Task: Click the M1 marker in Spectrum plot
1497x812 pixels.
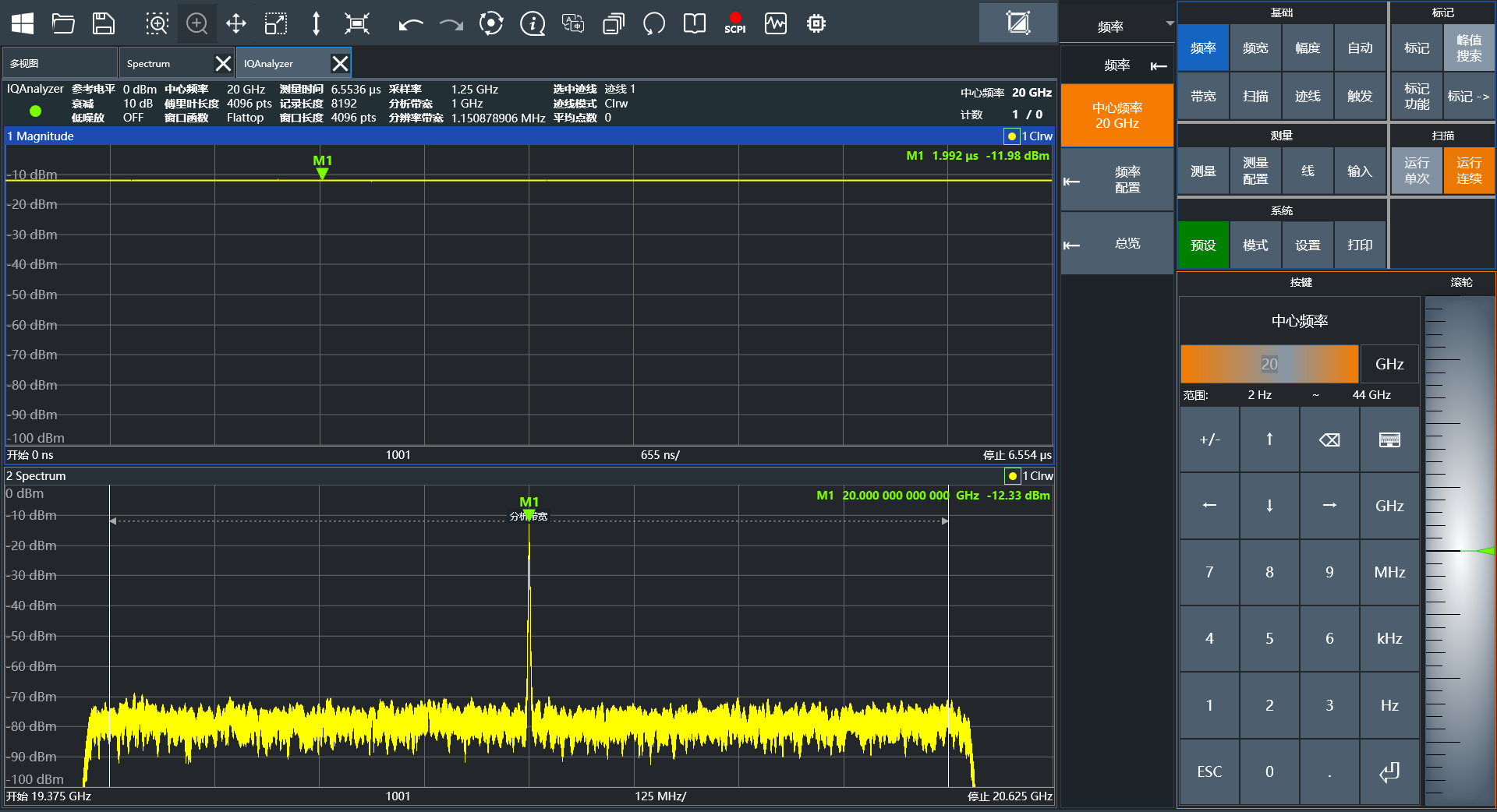Action: click(529, 507)
